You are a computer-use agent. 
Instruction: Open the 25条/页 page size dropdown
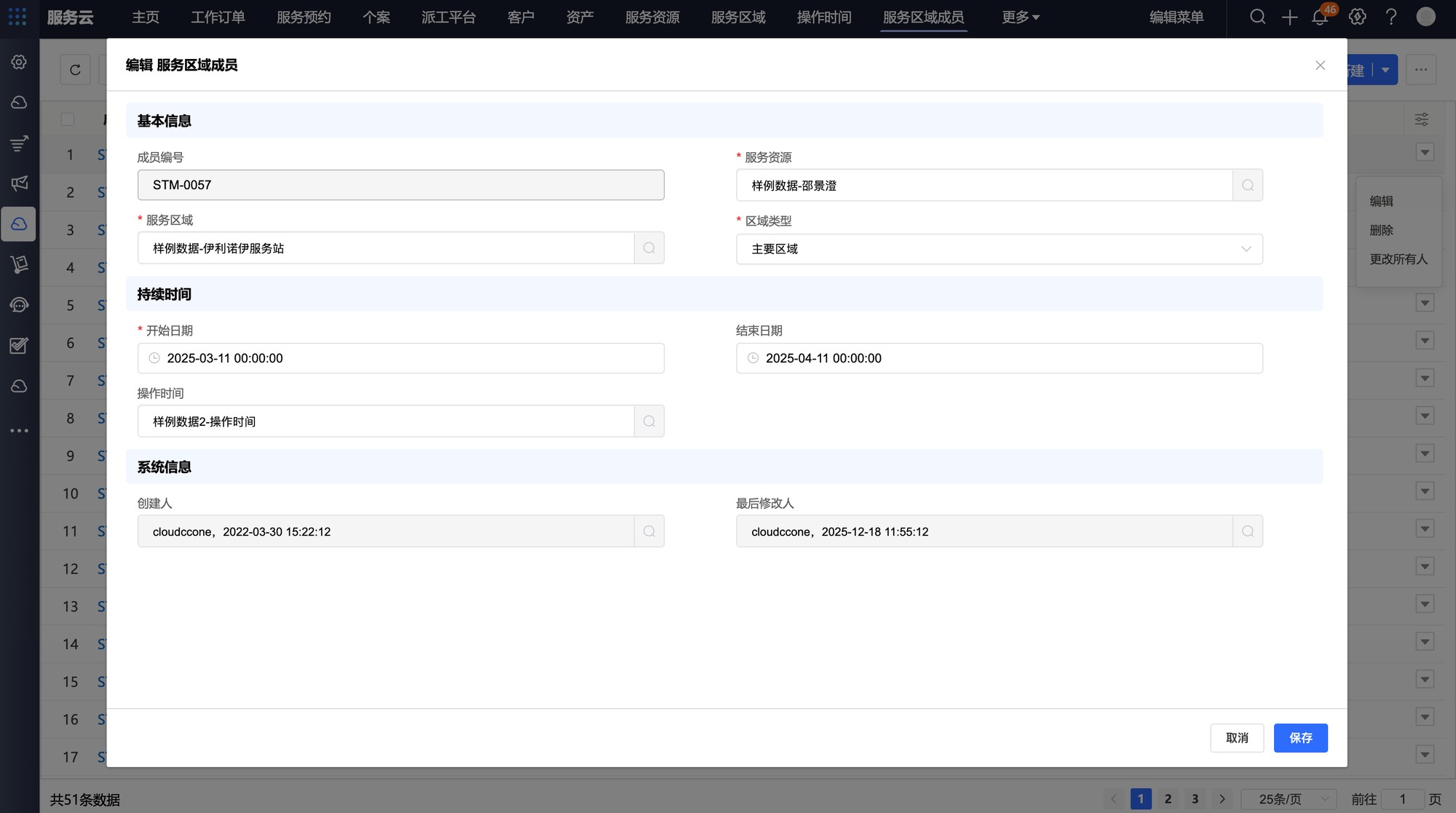click(1288, 799)
